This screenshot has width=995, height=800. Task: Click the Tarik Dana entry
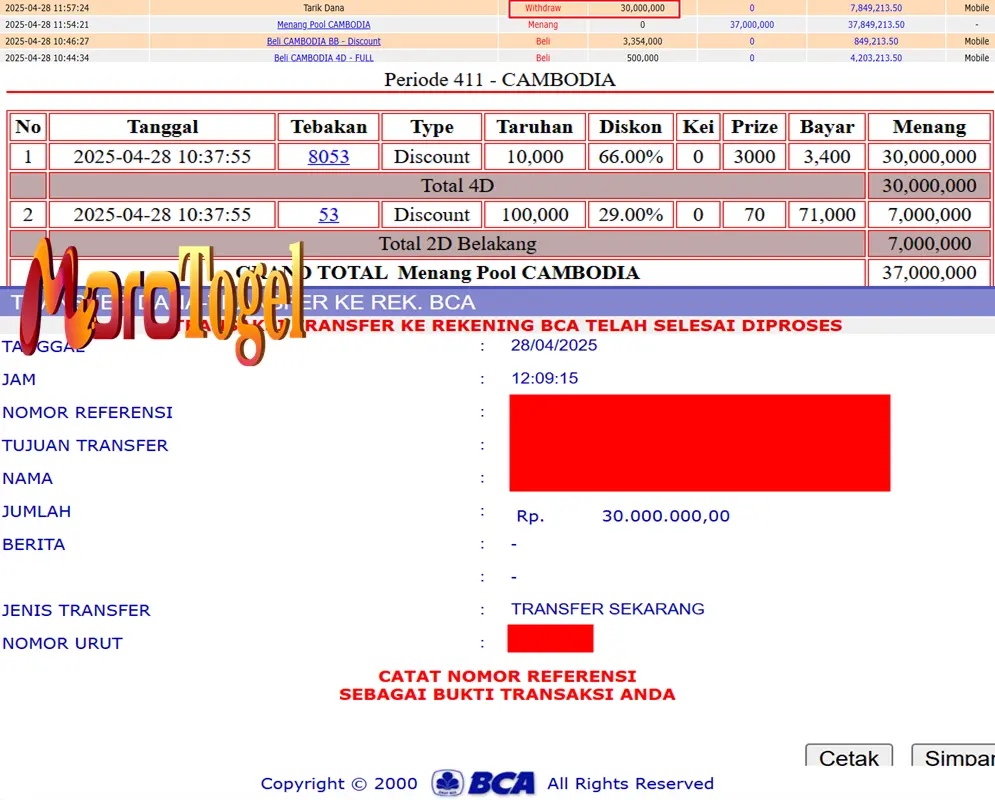click(x=322, y=7)
